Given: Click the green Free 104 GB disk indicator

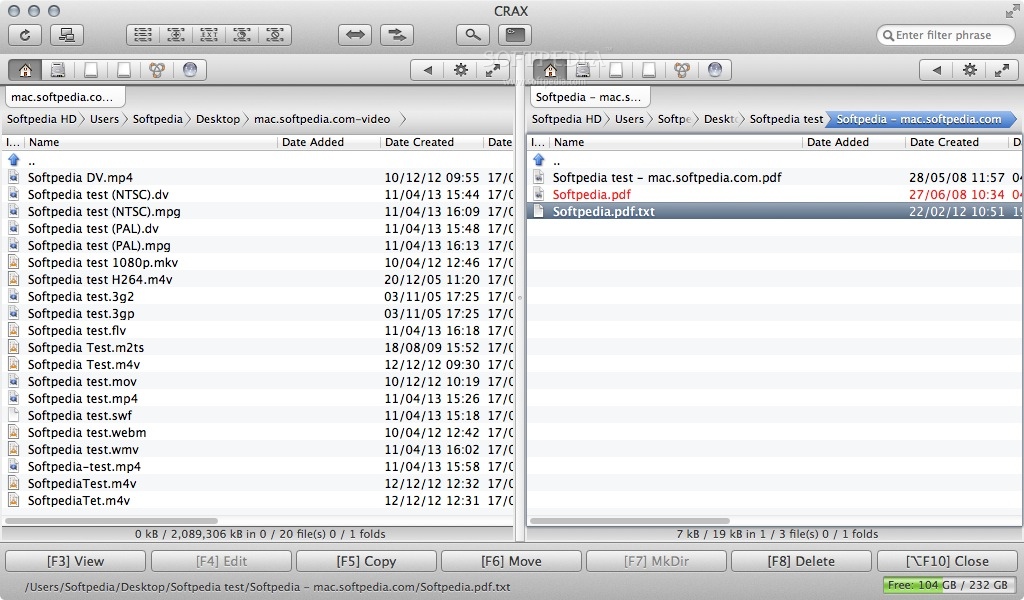Looking at the screenshot, I should pyautogui.click(x=948, y=585).
